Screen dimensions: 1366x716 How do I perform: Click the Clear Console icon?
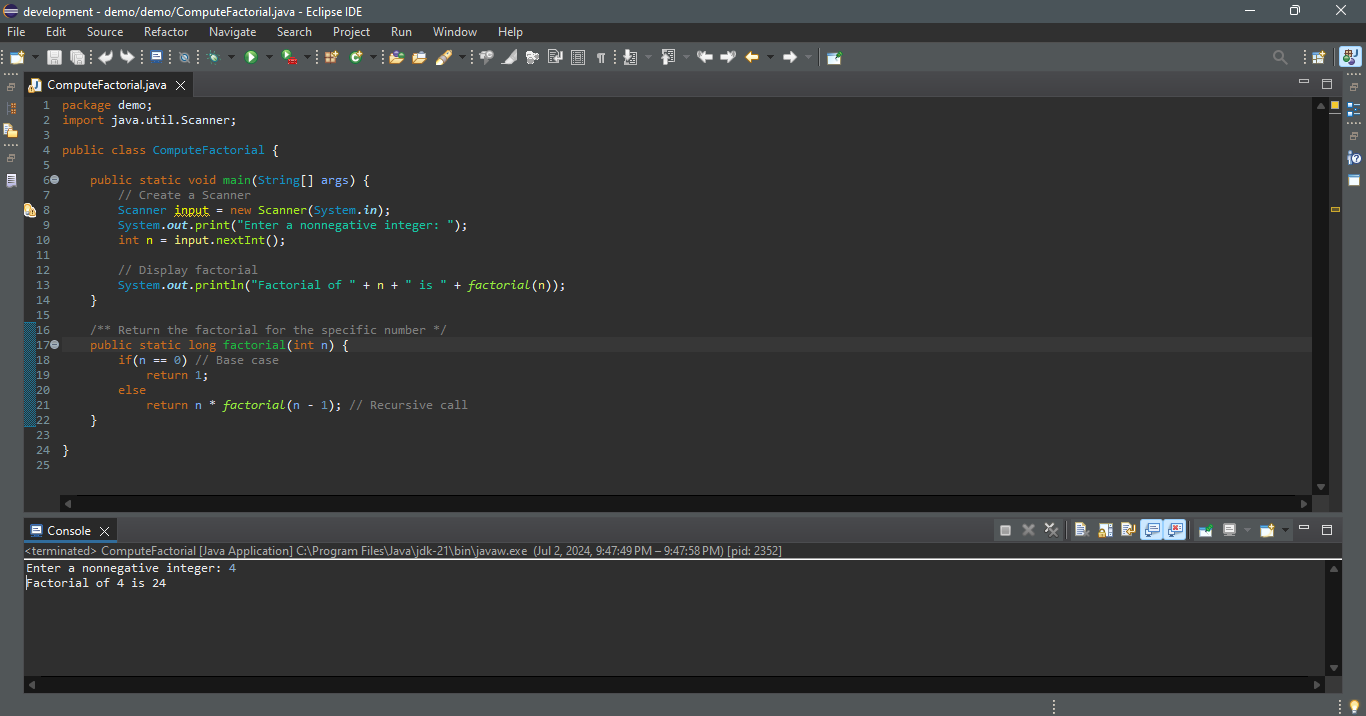pyautogui.click(x=1081, y=530)
